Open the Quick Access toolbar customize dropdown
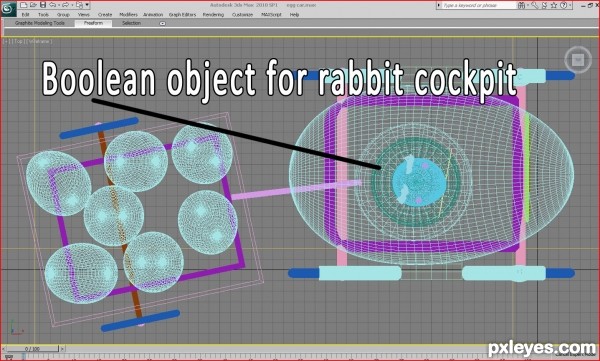 pyautogui.click(x=87, y=5)
